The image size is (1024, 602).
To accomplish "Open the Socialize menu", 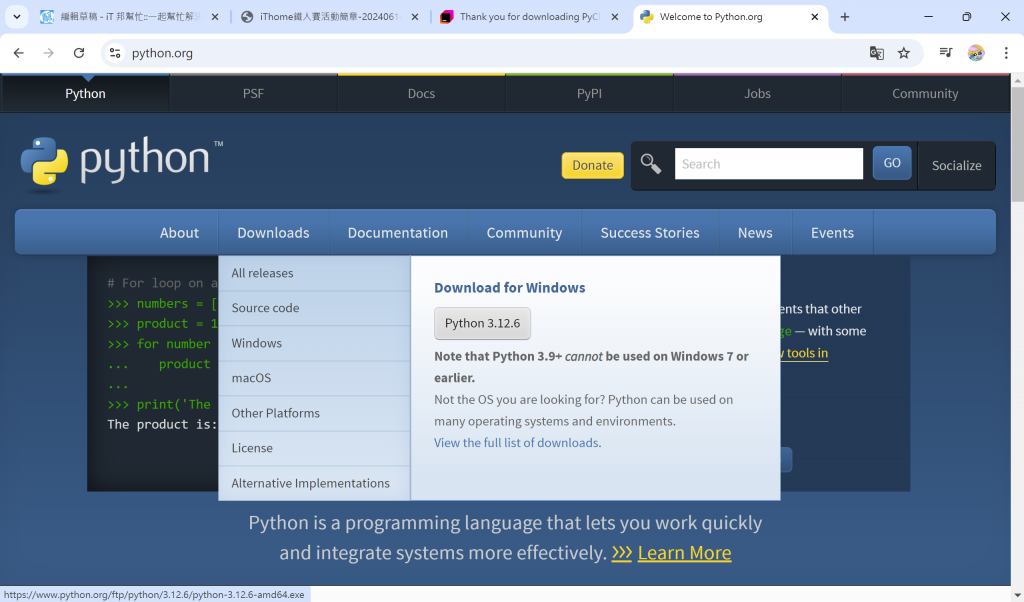I will 957,166.
